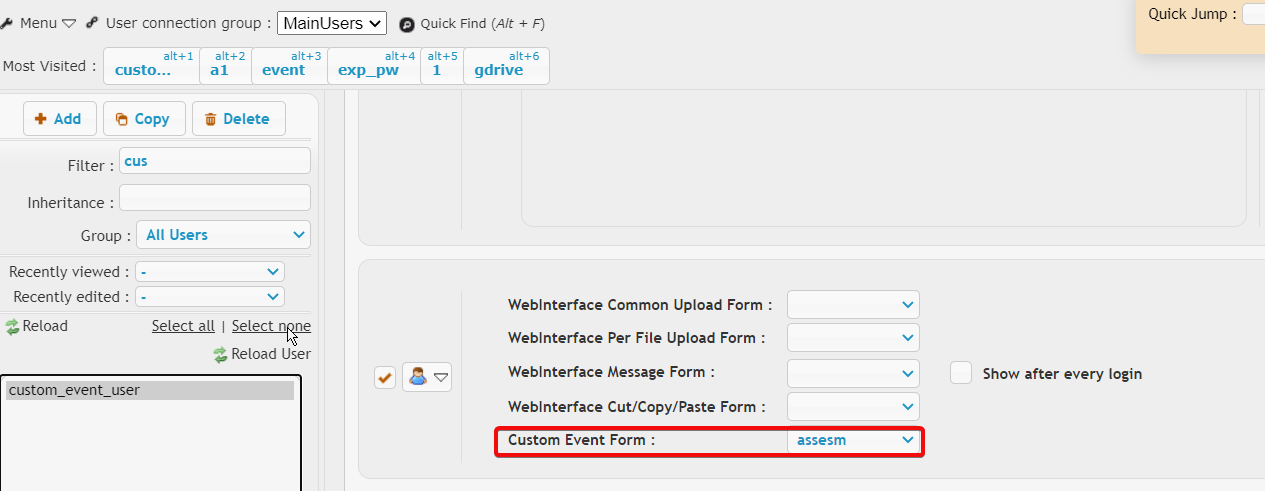
Task: Open the User connection group dropdown
Action: coord(332,23)
